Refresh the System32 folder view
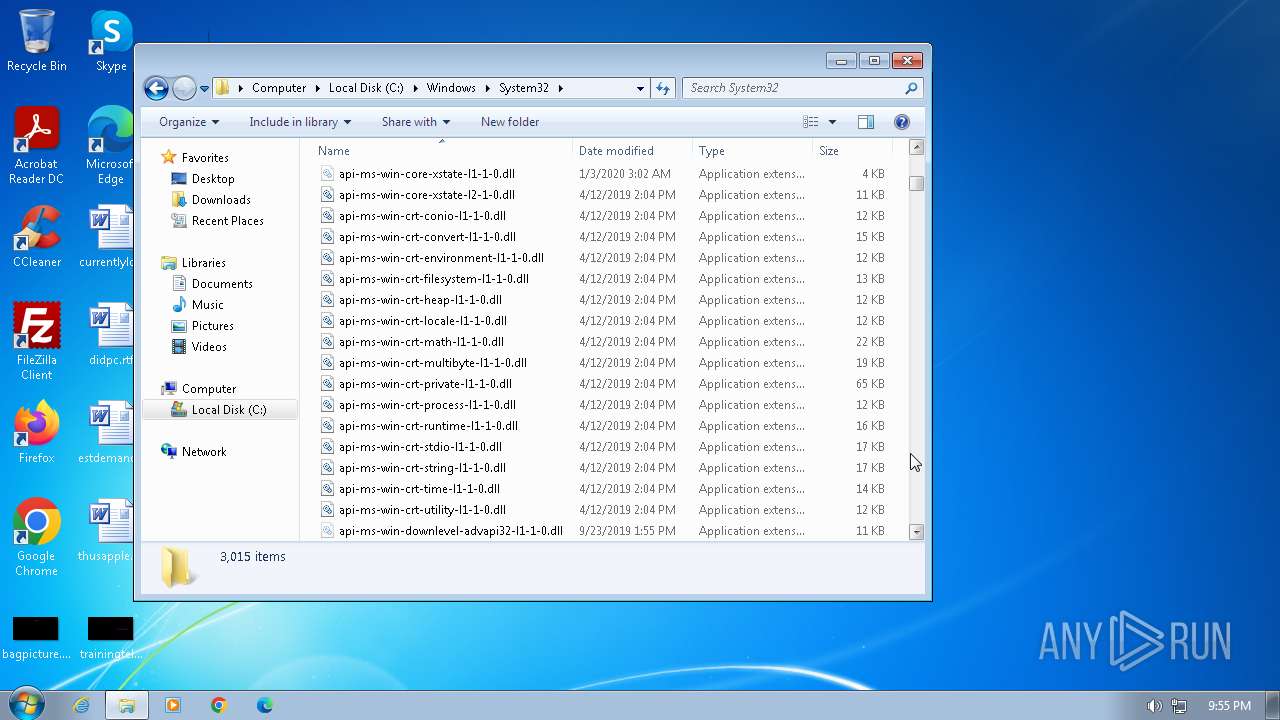 (662, 88)
